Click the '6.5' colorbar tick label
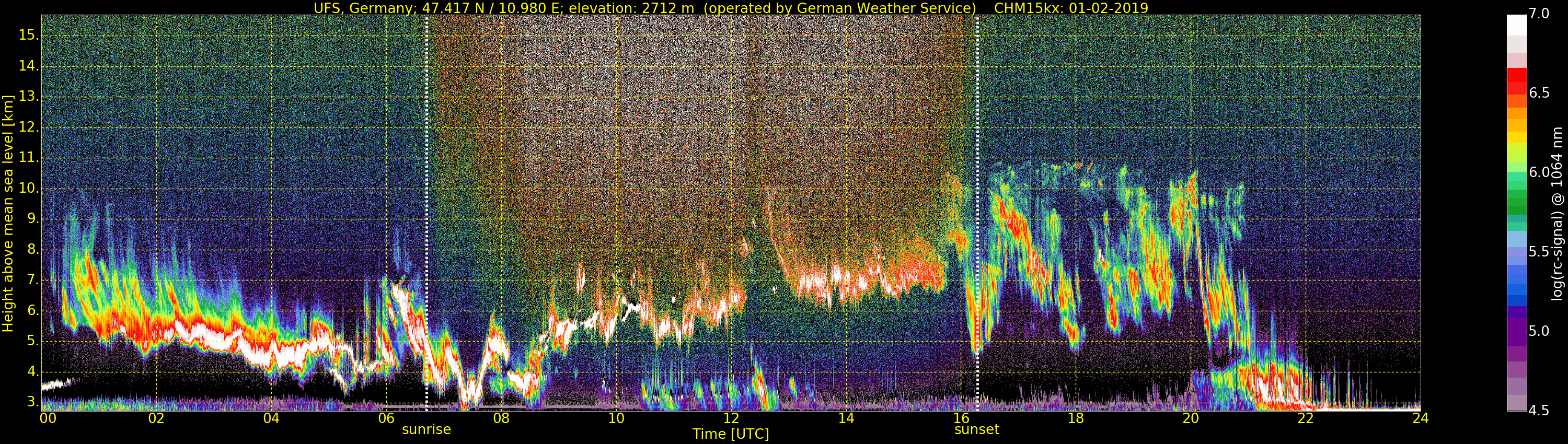 [1539, 92]
